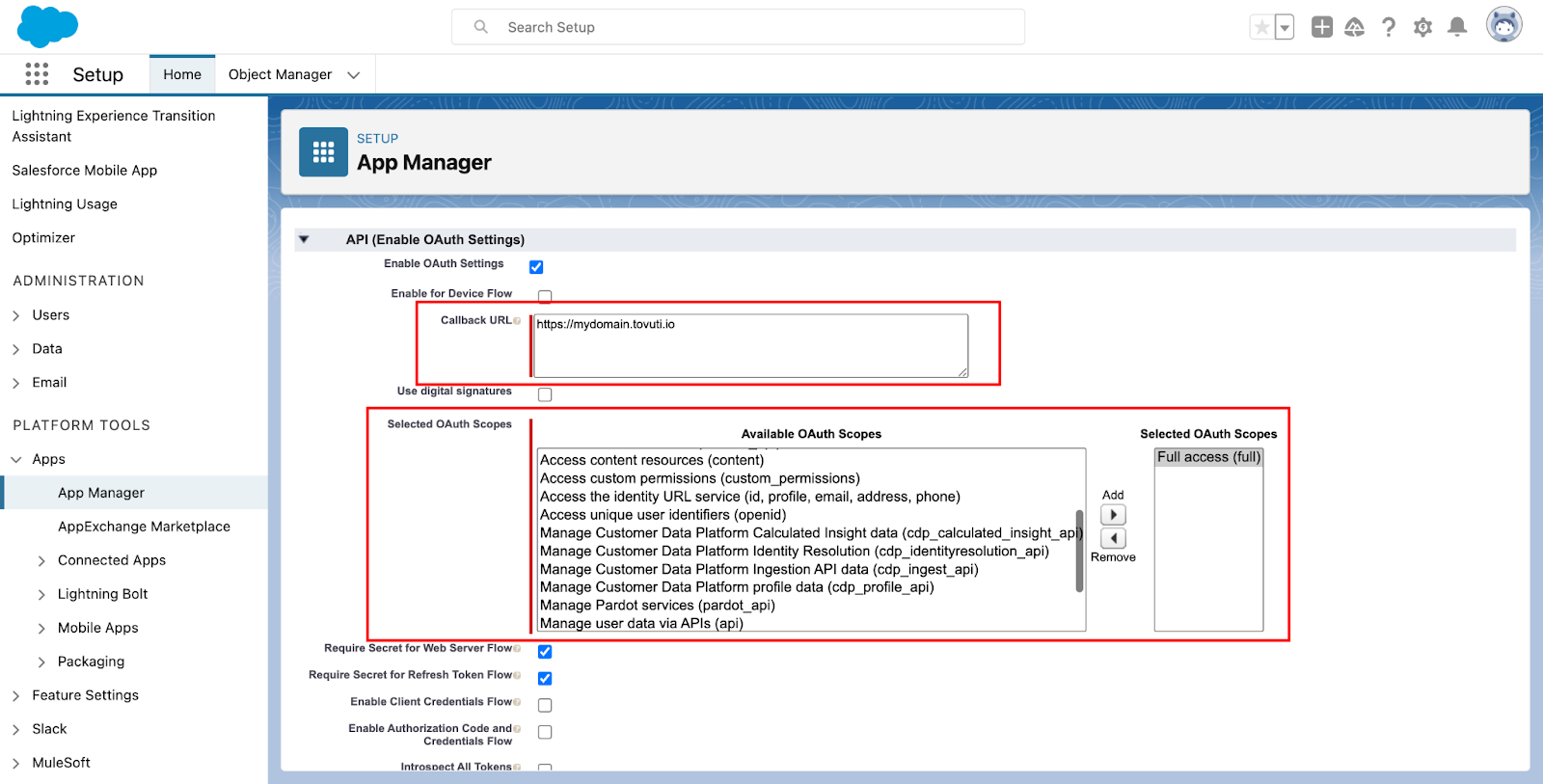The image size is (1543, 784).
Task: Check Enable for Device Flow checkbox
Action: [545, 296]
